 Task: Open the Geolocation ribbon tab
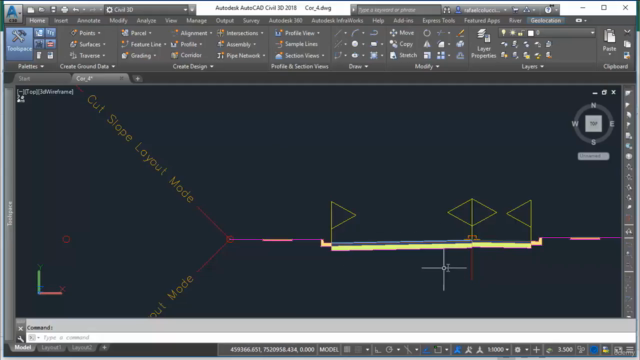546,20
